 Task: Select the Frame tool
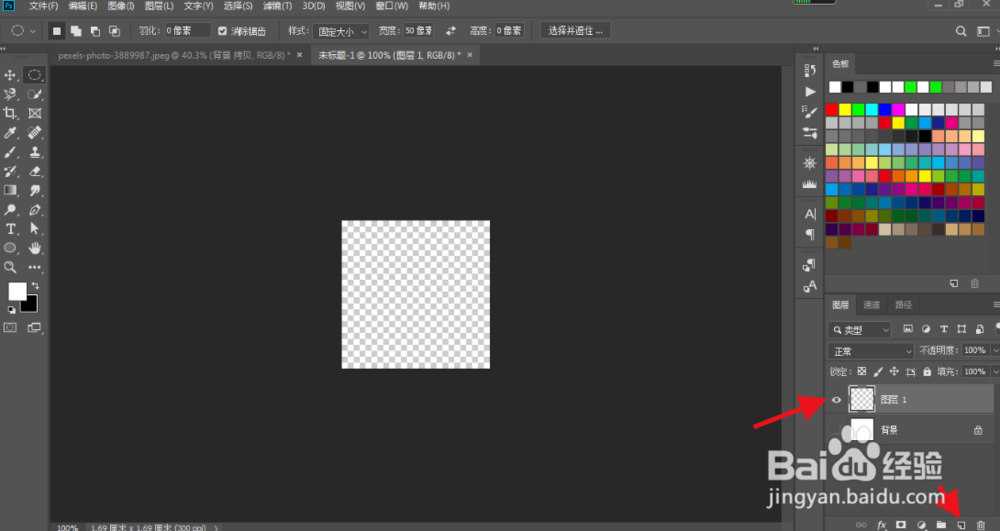click(x=34, y=113)
